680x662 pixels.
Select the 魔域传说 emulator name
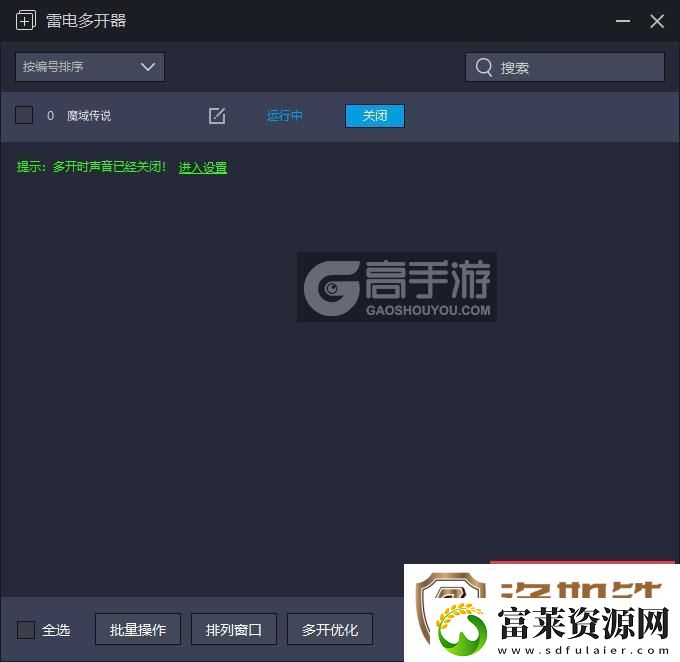point(89,116)
